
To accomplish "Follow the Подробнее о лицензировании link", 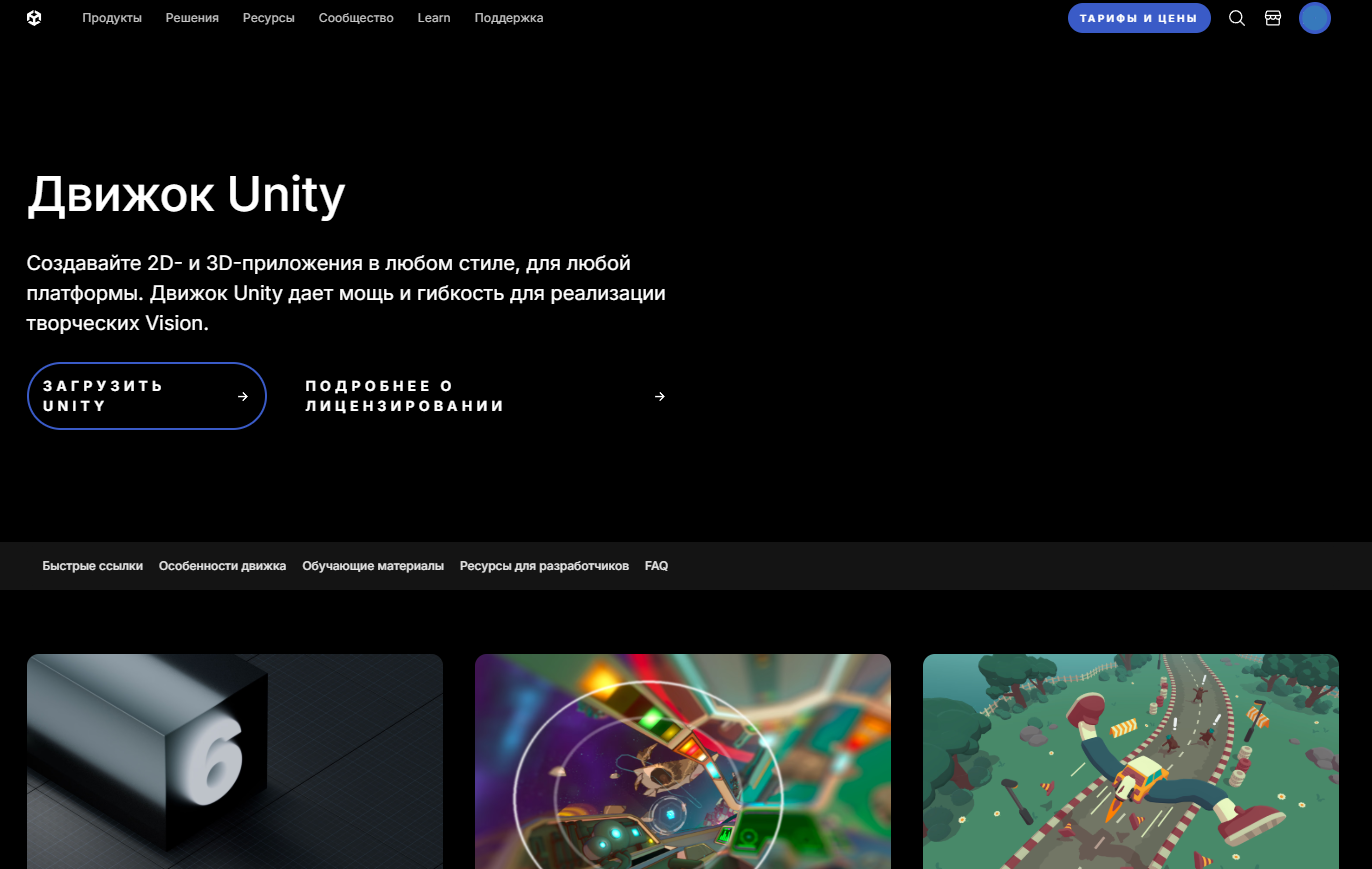I will tap(486, 396).
